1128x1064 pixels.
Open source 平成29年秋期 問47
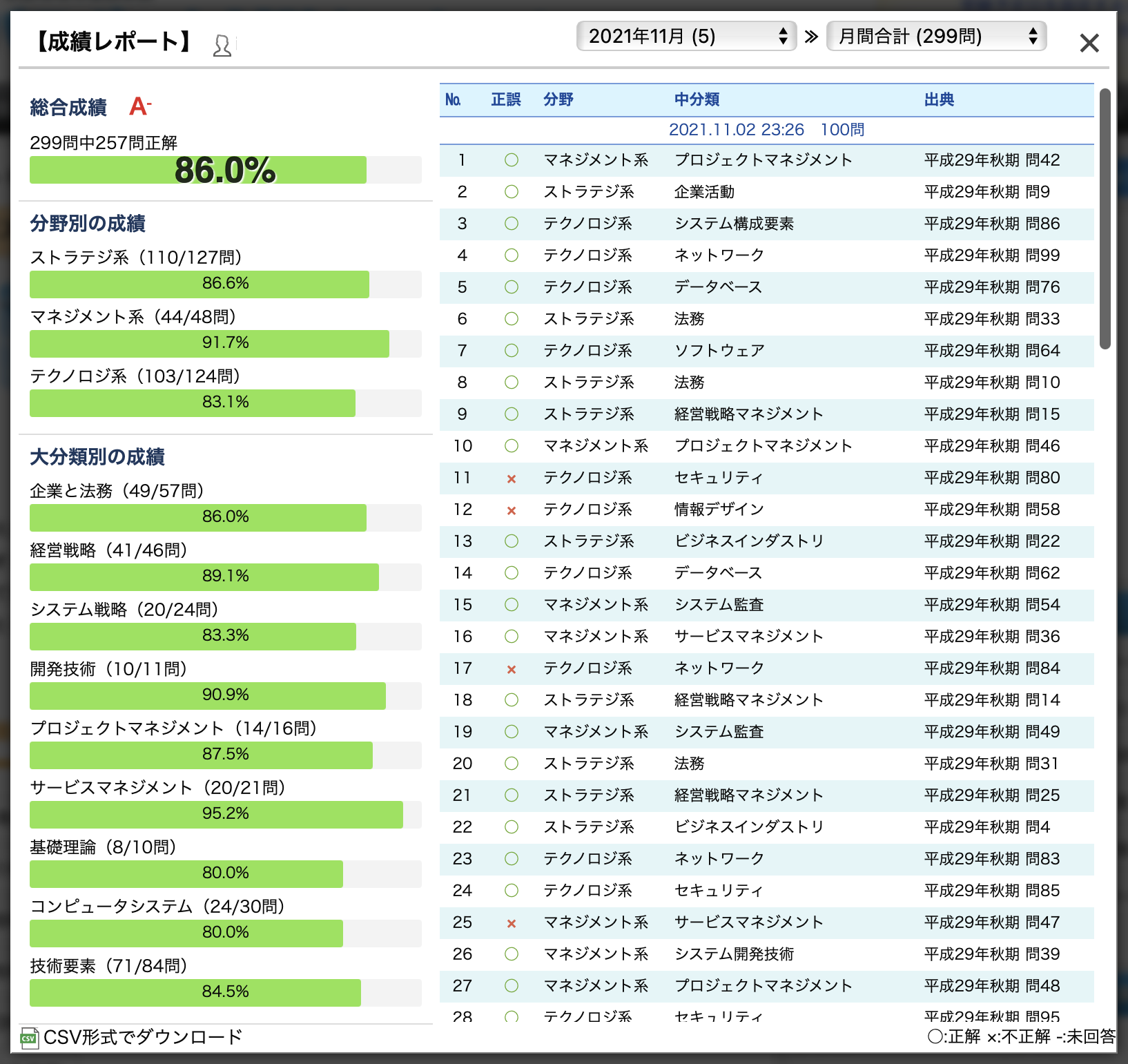point(992,922)
